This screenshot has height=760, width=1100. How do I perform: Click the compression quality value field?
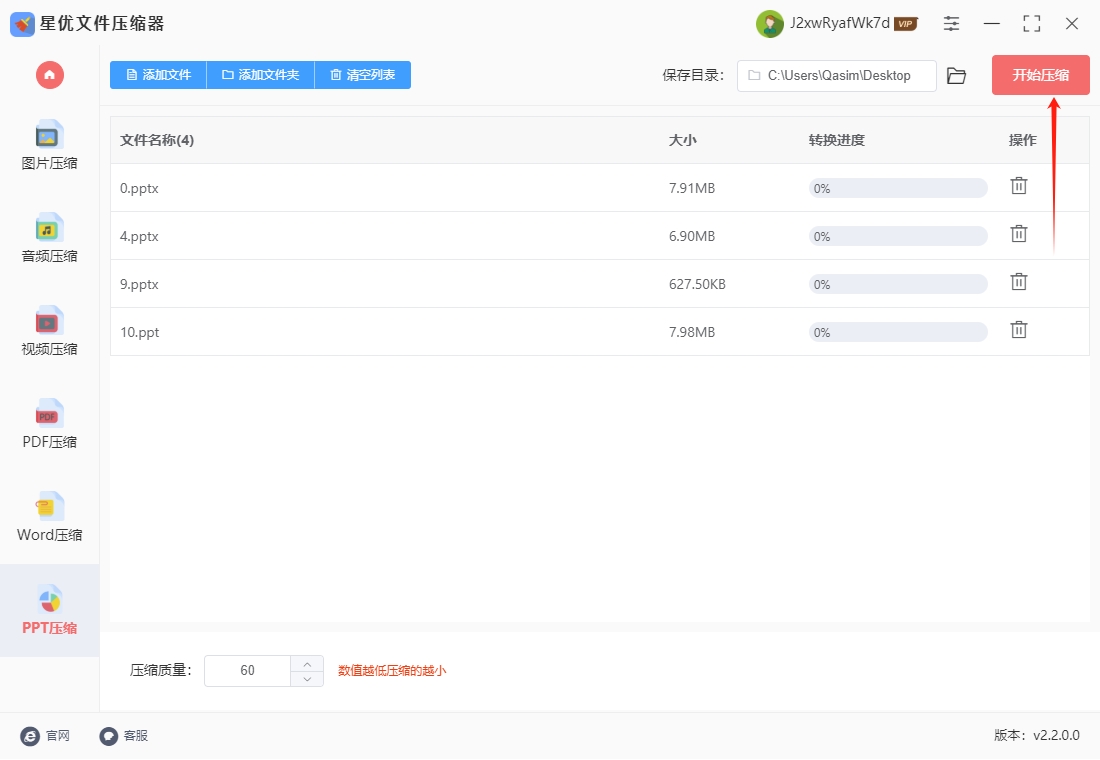(247, 671)
